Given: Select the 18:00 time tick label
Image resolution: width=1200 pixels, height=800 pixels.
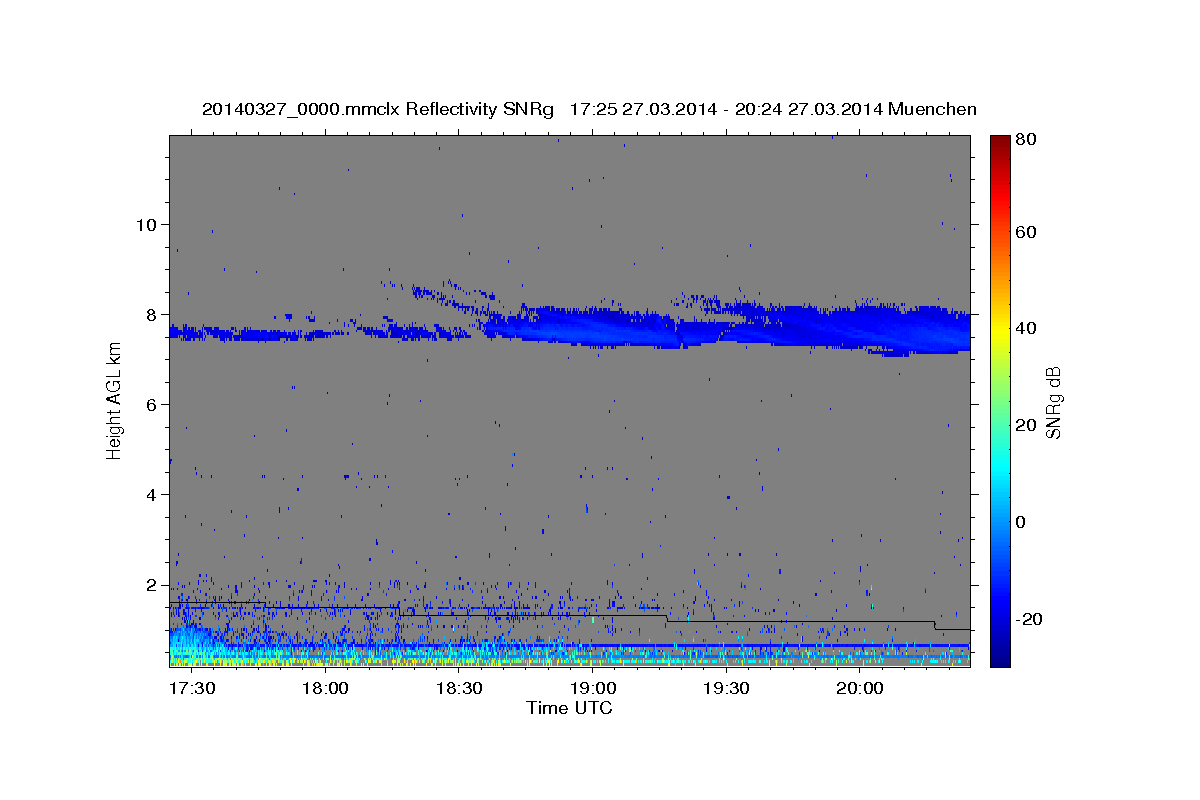Looking at the screenshot, I should coord(325,688).
